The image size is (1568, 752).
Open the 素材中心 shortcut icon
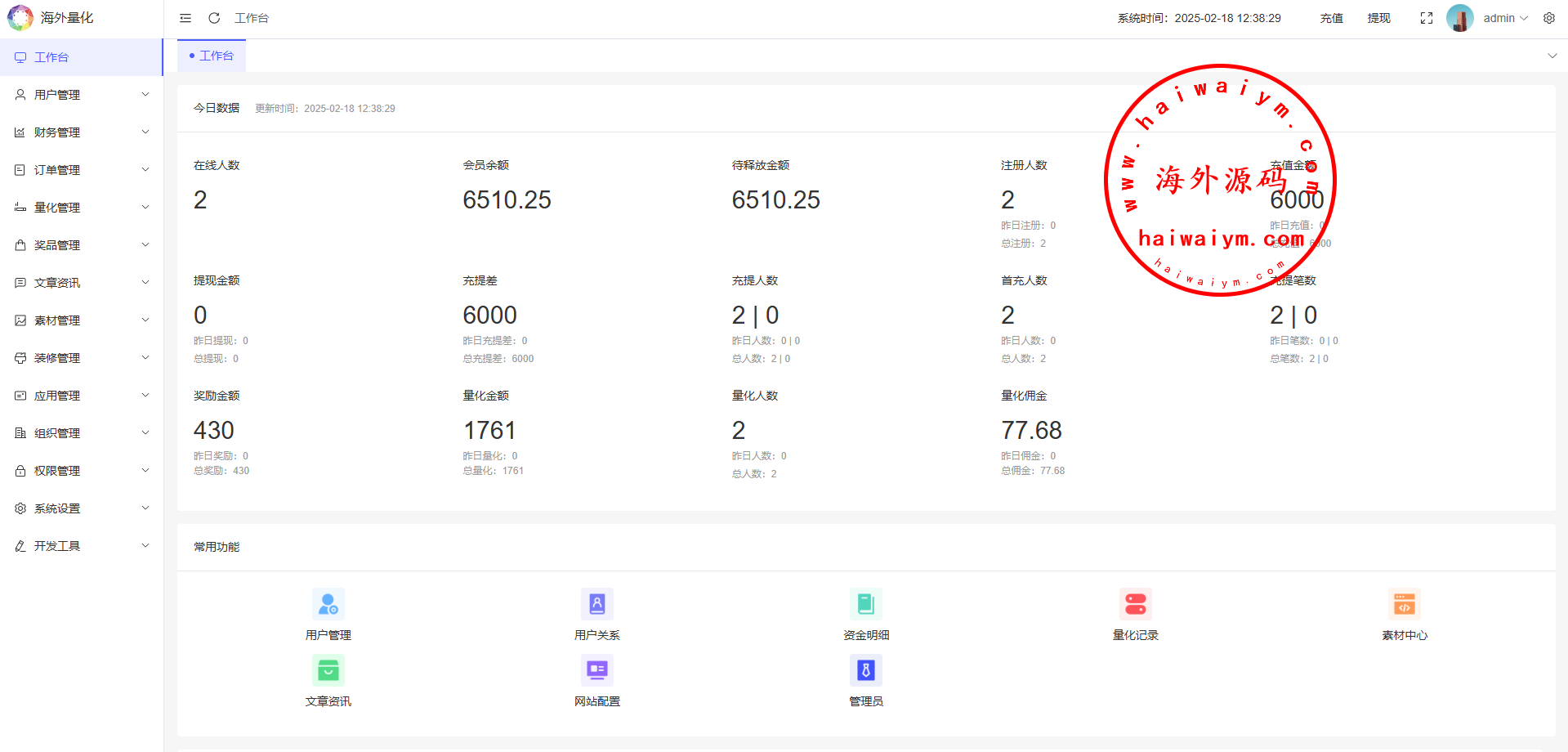click(x=1404, y=605)
